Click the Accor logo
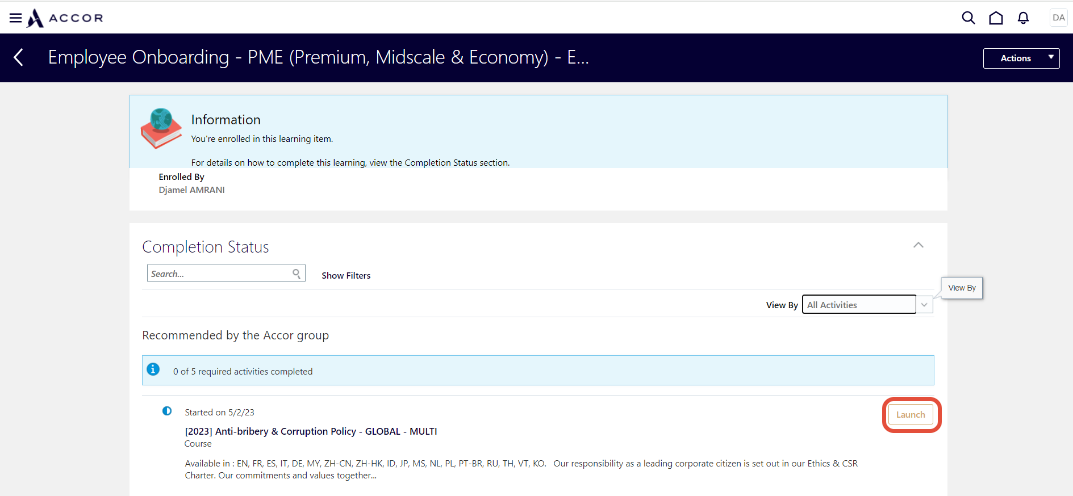 64,18
